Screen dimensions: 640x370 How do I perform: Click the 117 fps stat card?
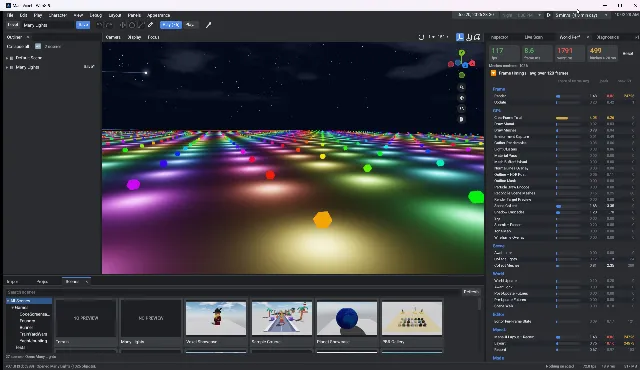(x=504, y=53)
